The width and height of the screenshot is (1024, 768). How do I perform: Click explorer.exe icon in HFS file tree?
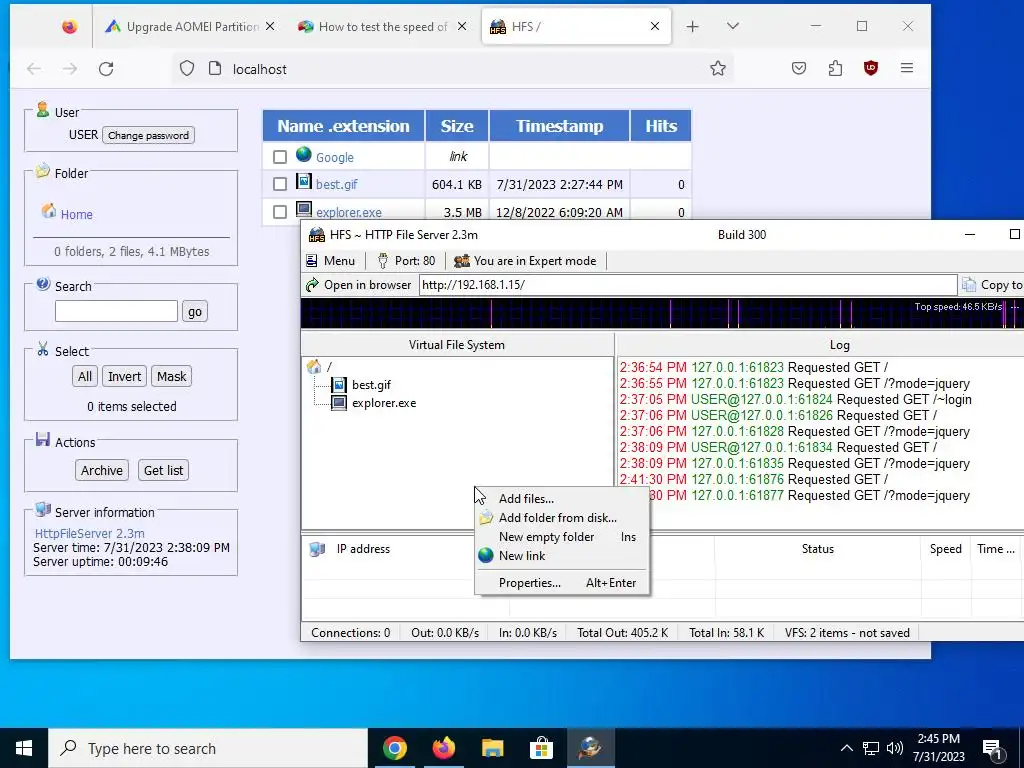339,402
